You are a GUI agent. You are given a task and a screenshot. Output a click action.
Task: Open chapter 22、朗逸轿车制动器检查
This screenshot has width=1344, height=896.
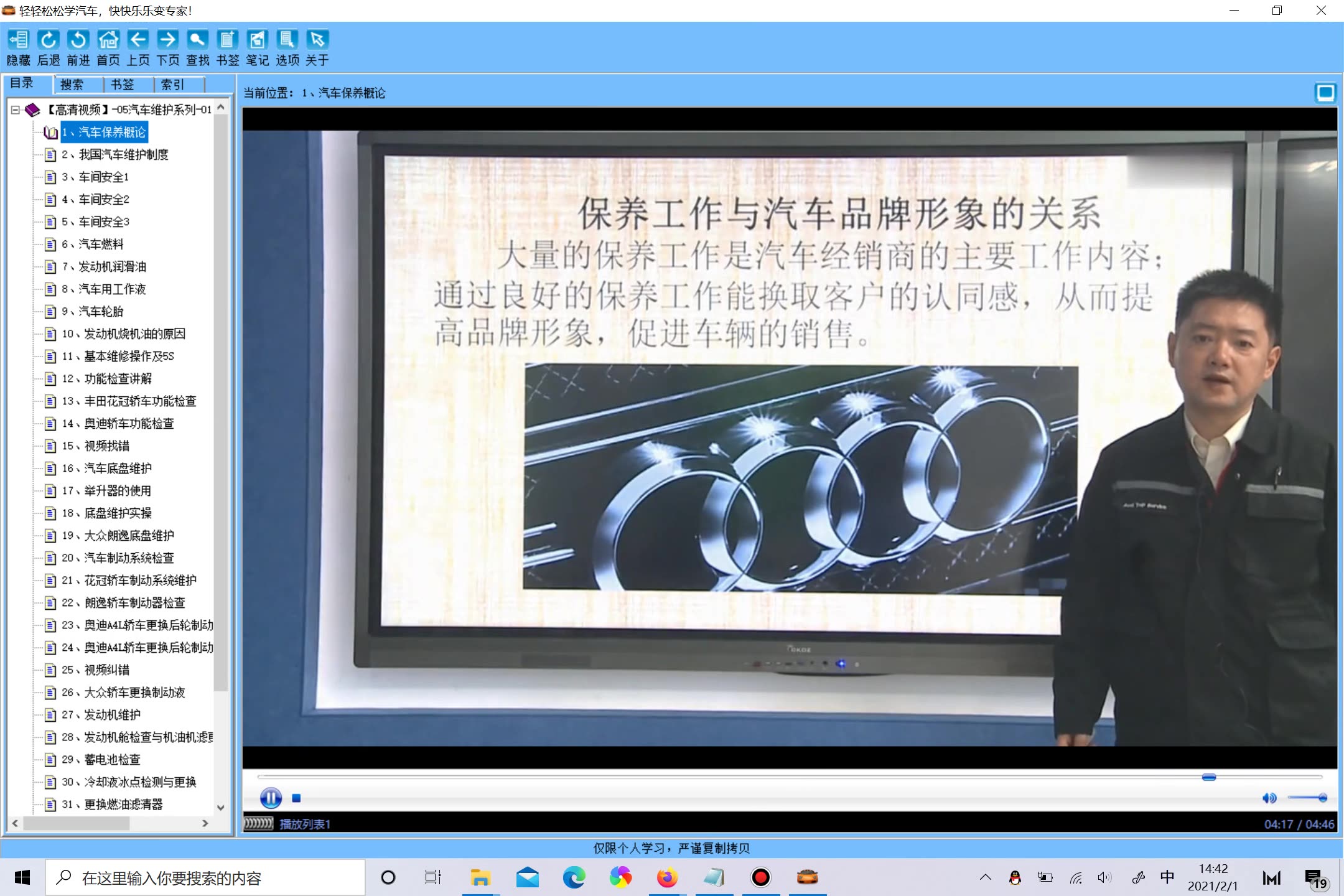(x=123, y=603)
